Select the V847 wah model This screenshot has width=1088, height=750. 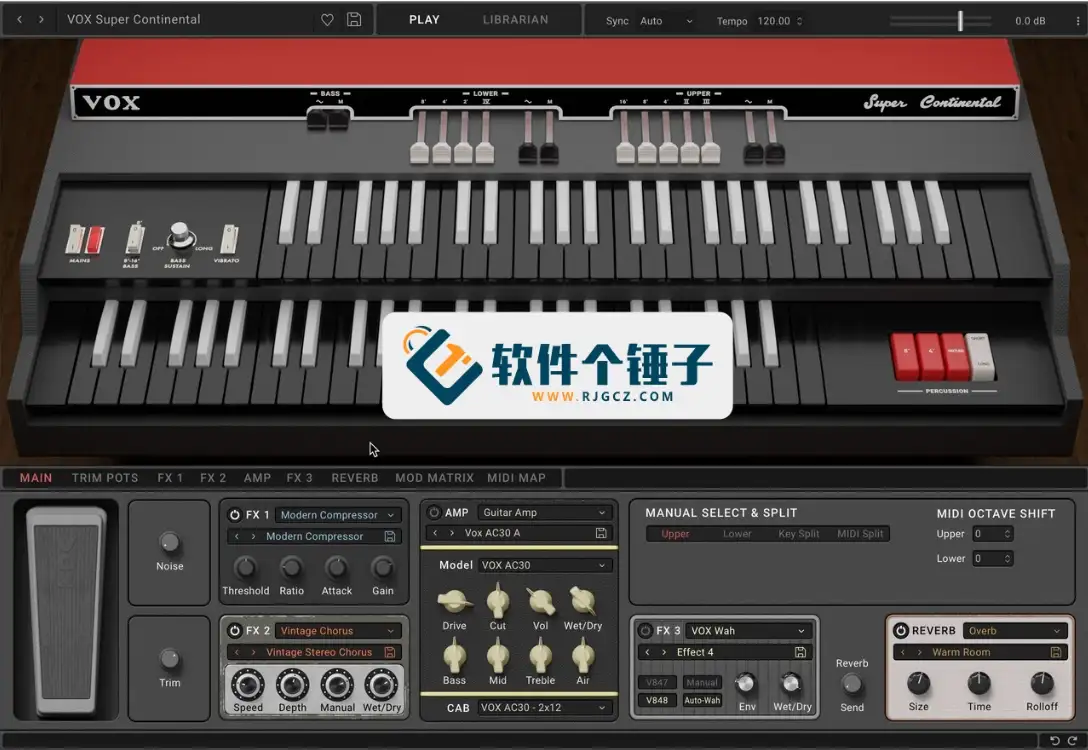pos(656,683)
